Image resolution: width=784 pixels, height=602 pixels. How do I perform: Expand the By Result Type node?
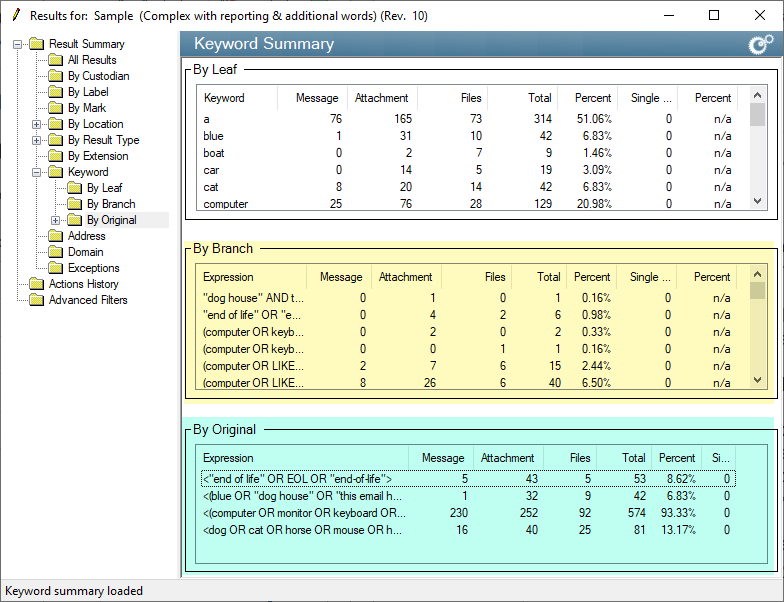37,140
